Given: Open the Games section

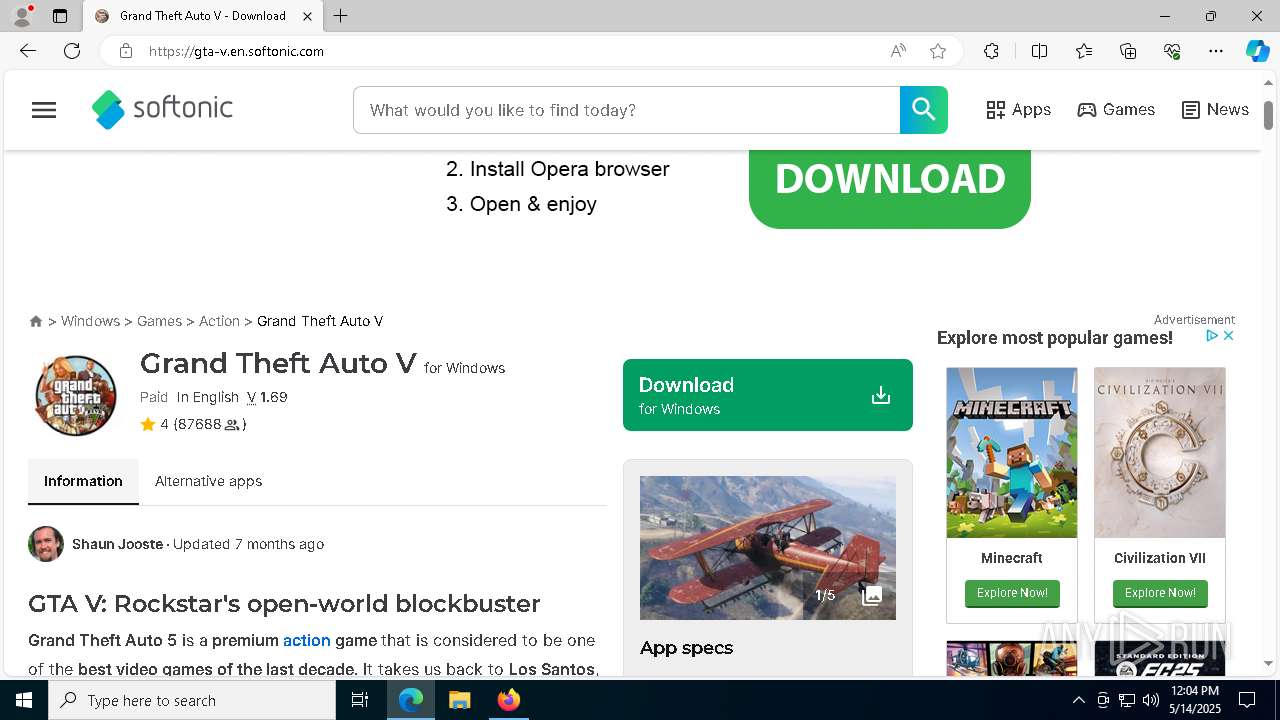Looking at the screenshot, I should (1116, 110).
